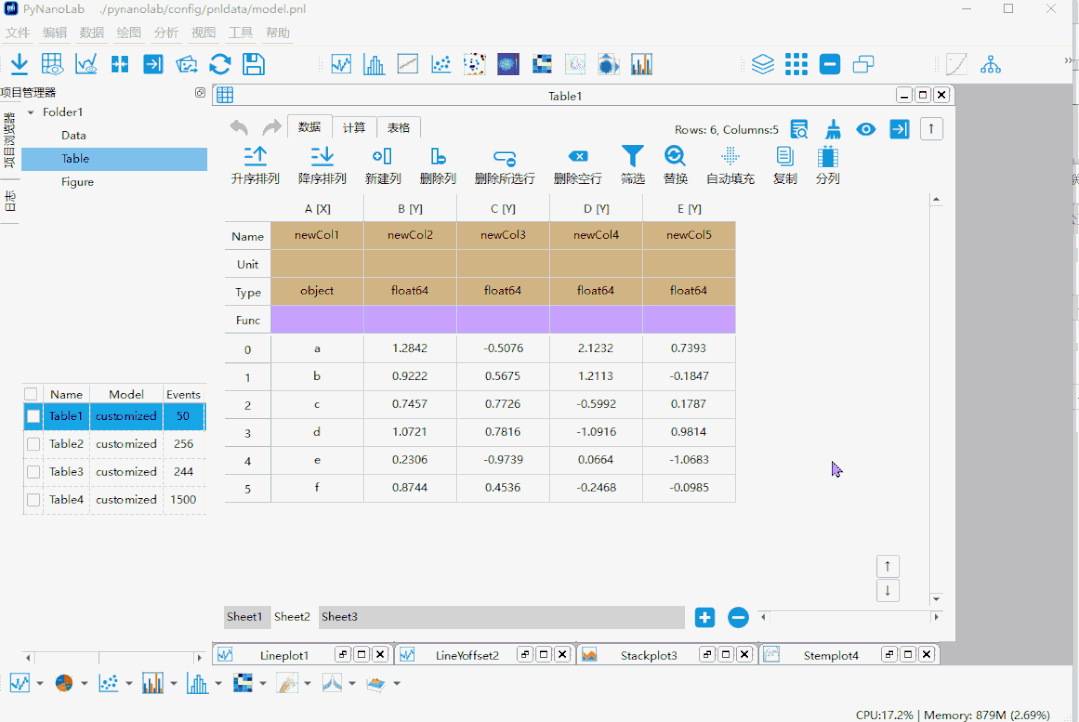
Task: Click cell value 1.2842 in row 0
Action: (409, 348)
